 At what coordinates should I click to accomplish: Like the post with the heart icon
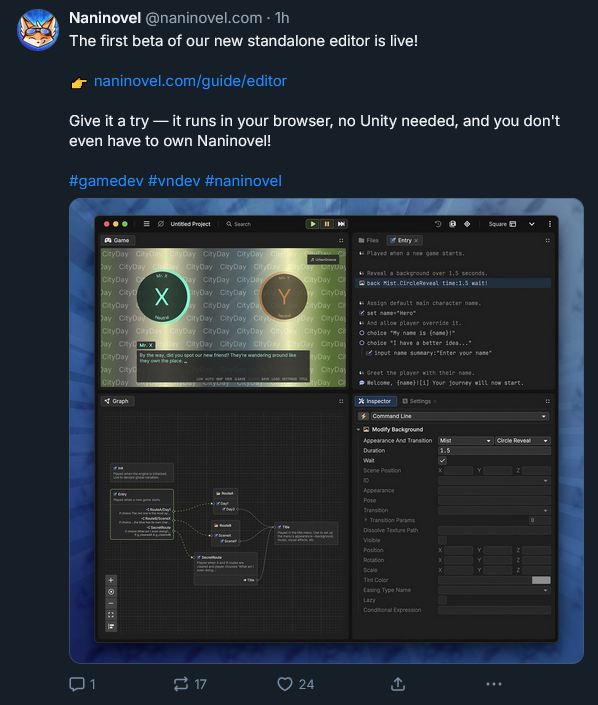pos(285,684)
